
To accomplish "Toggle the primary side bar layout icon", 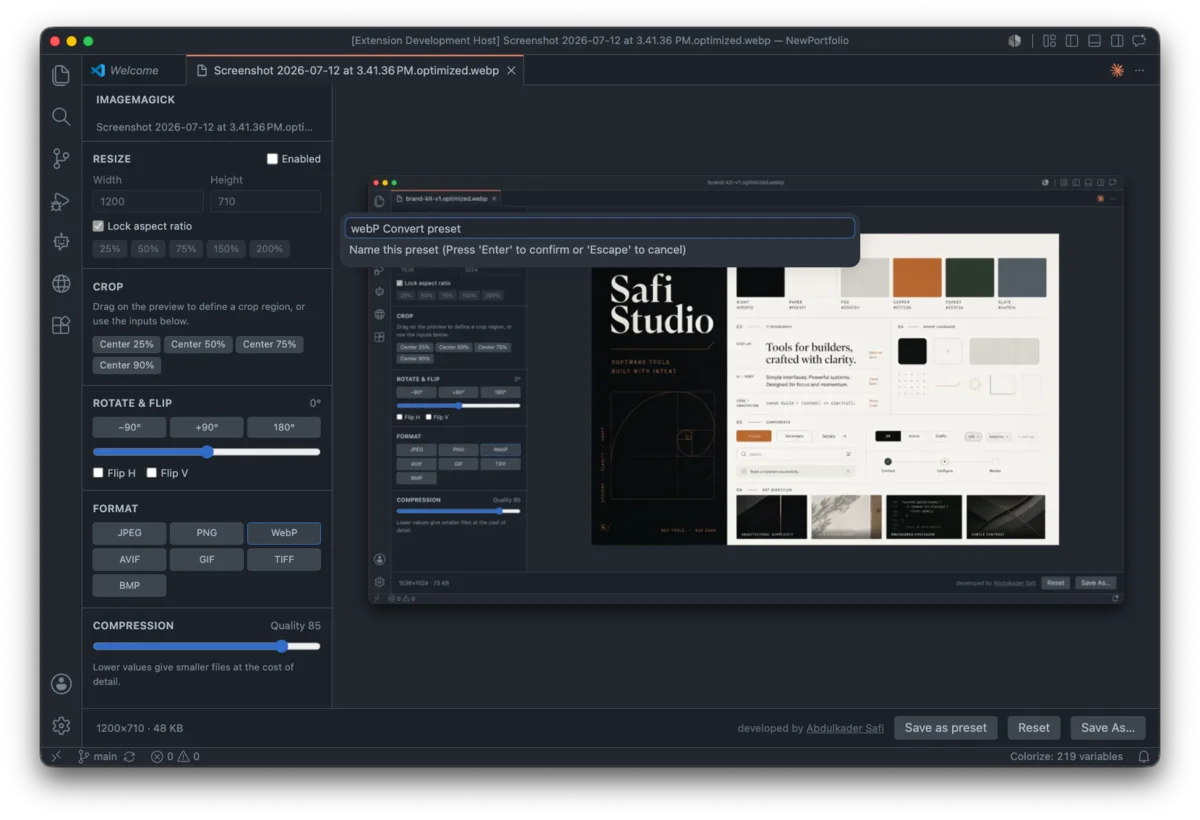I will [1072, 41].
